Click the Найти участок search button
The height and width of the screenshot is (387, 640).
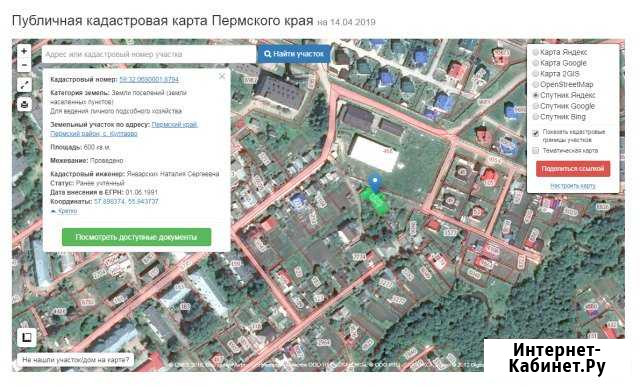coord(294,53)
